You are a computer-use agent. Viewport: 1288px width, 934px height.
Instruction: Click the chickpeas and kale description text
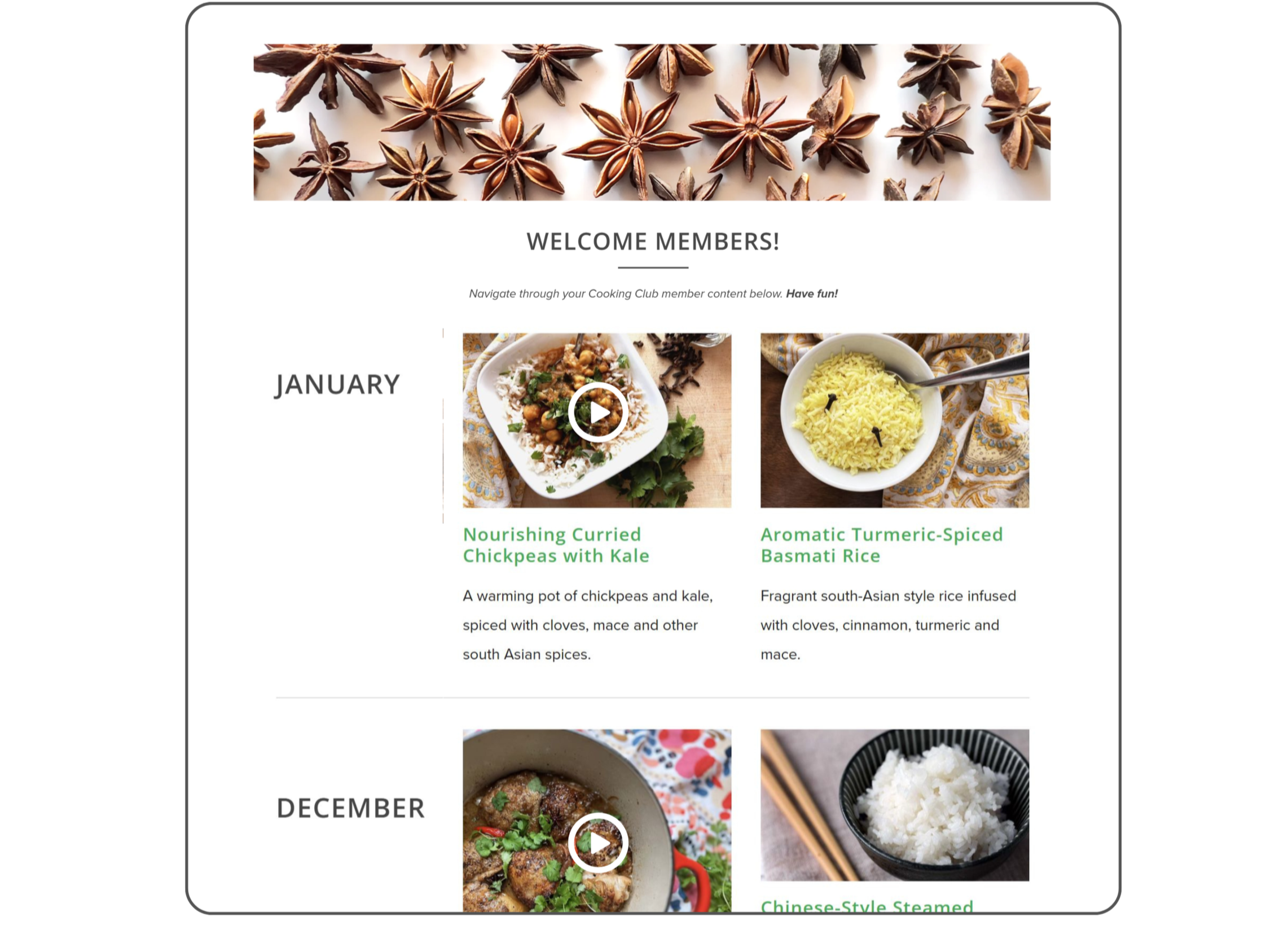(x=587, y=625)
